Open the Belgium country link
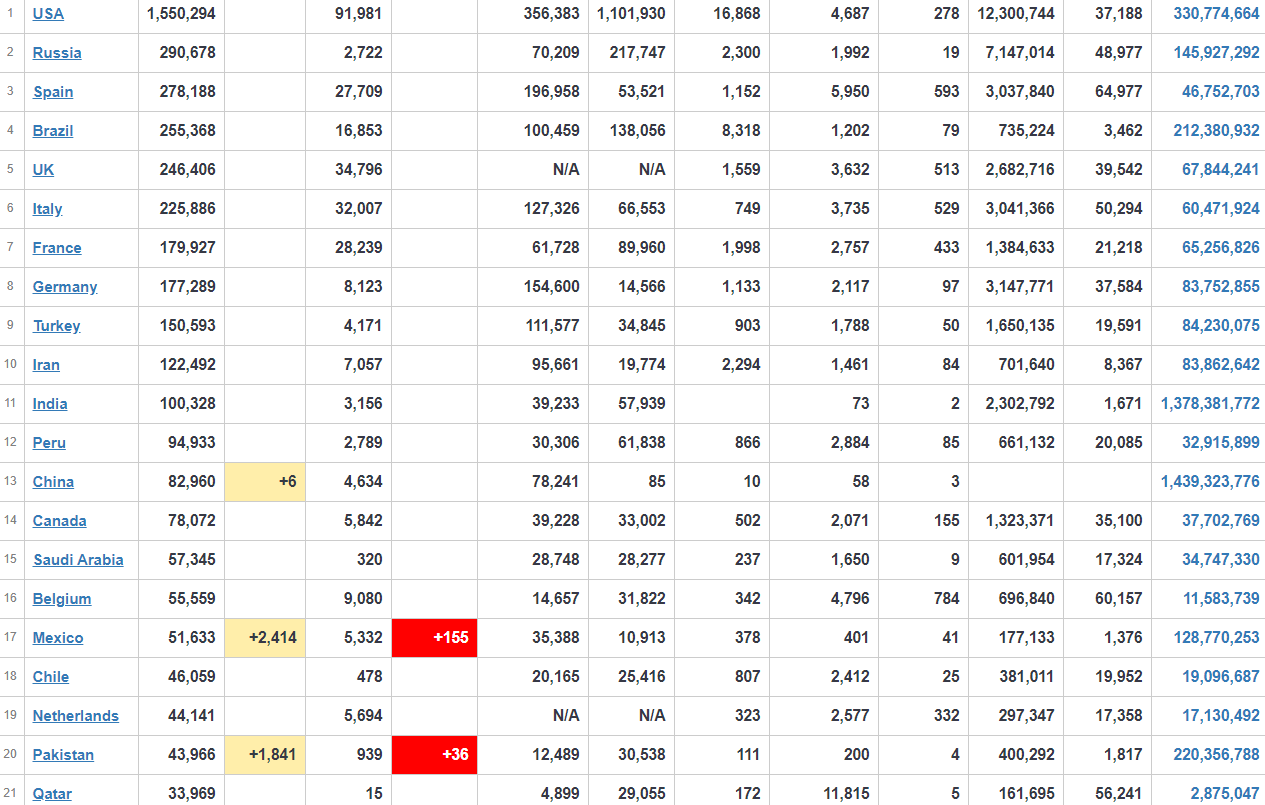 [62, 599]
